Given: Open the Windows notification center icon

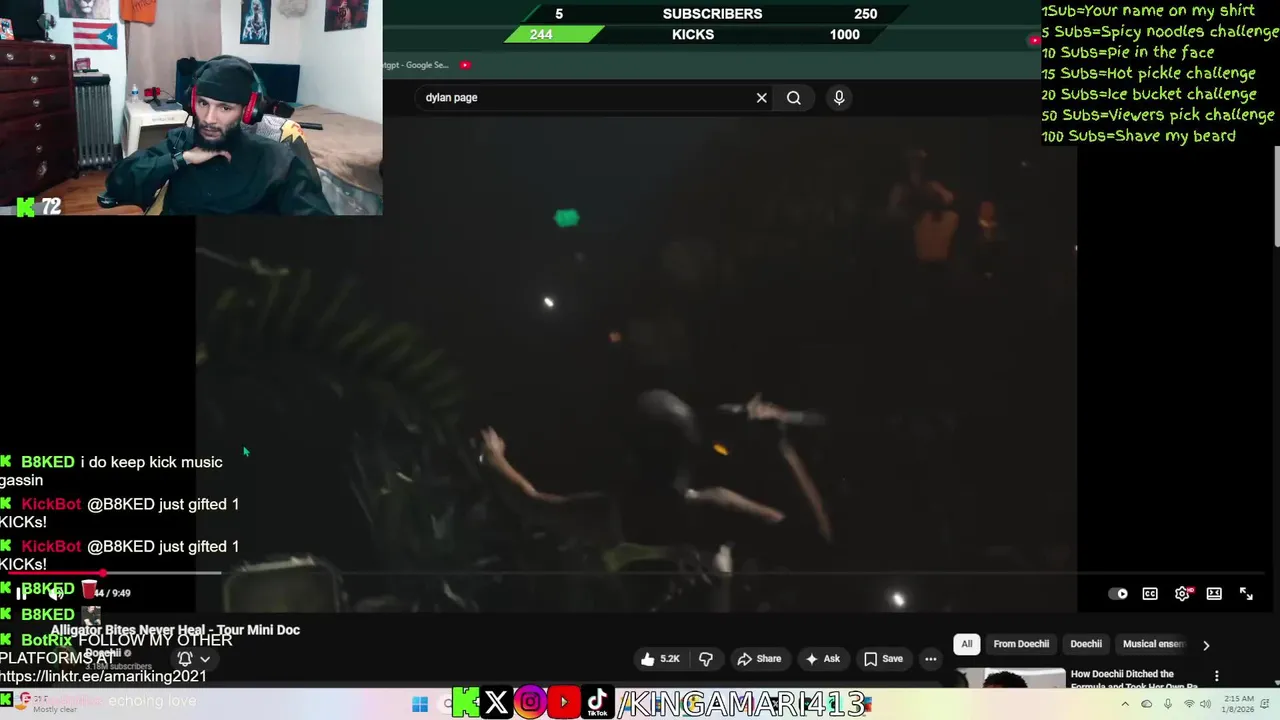Looking at the screenshot, I should [x=1267, y=704].
